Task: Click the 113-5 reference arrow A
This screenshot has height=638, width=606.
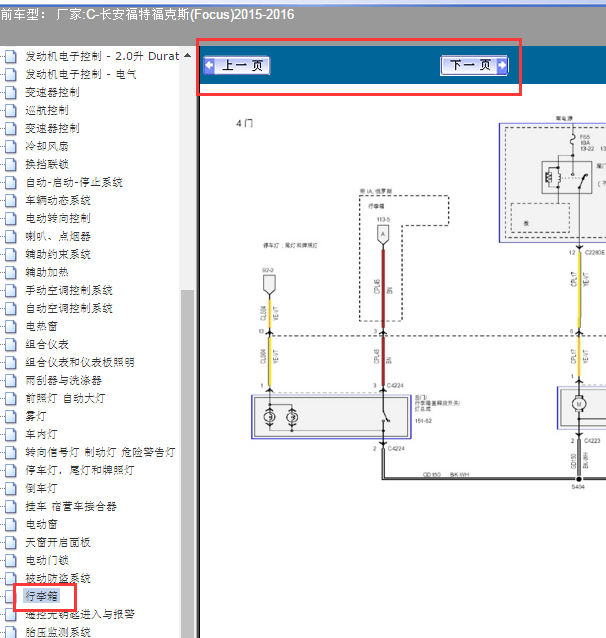Action: coord(383,235)
